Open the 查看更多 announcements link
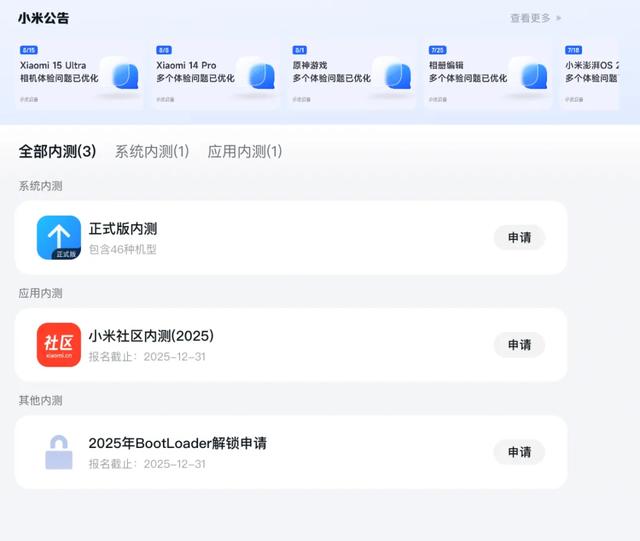Screen dimensions: 640x541 tap(536, 18)
